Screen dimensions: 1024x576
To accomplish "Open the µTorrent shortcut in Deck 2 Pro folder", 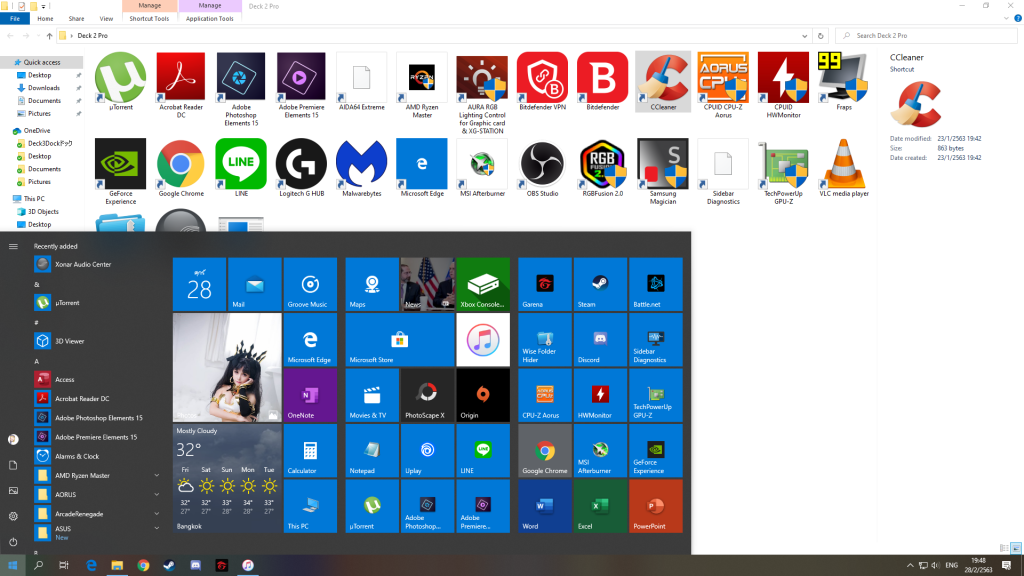I will point(121,82).
